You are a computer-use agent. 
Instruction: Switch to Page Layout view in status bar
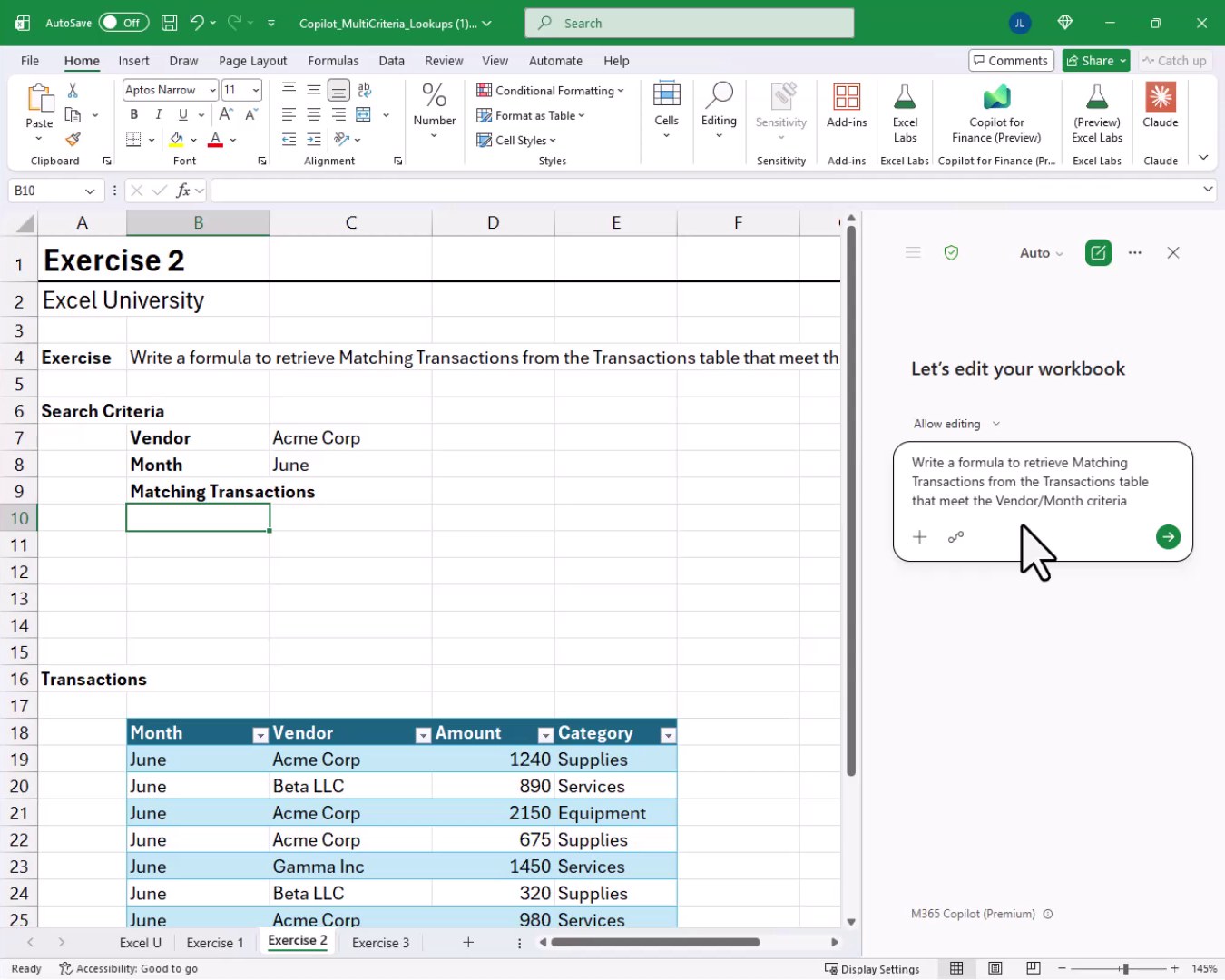pyautogui.click(x=995, y=968)
